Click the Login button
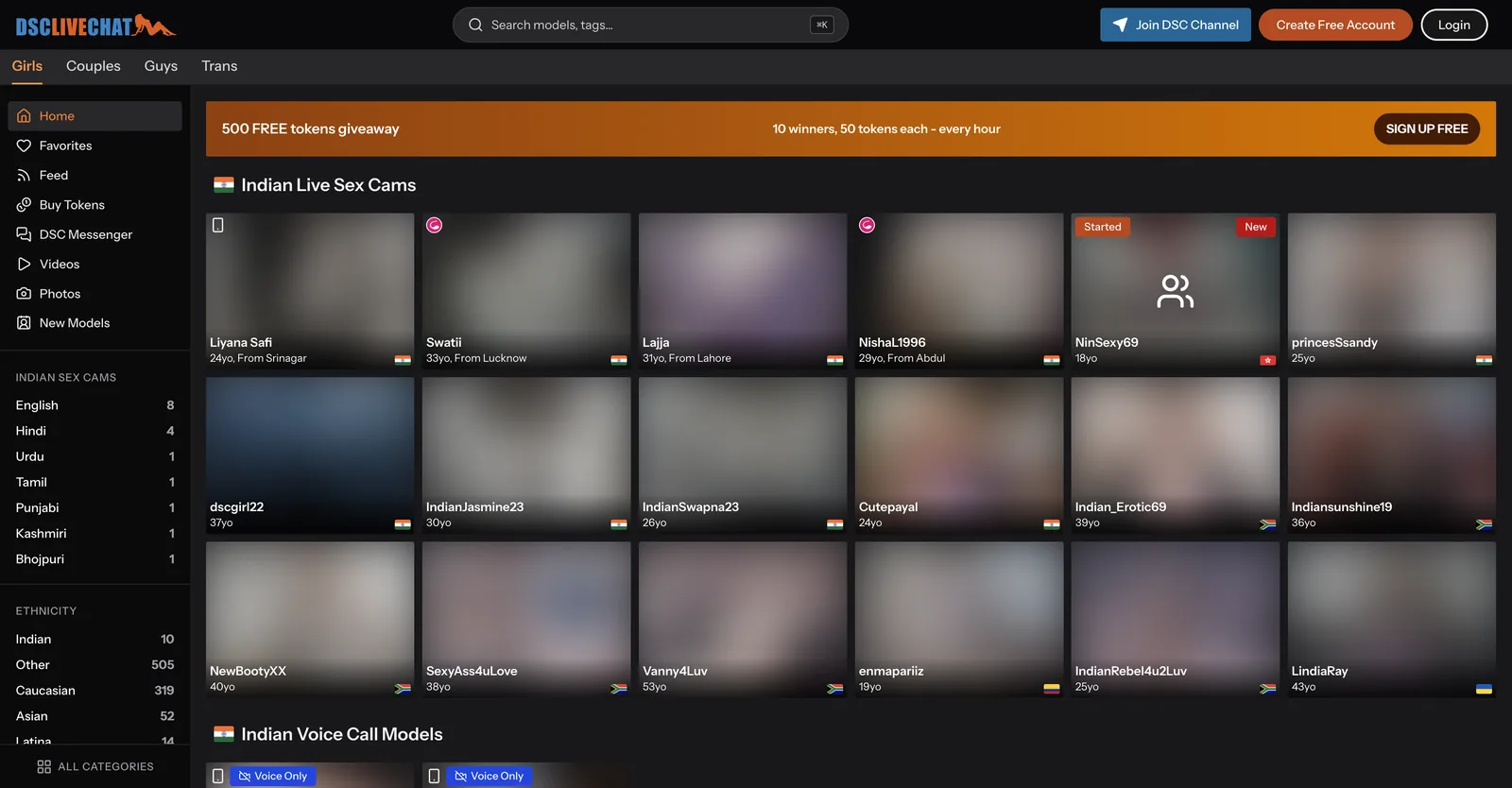1512x788 pixels. (1454, 25)
